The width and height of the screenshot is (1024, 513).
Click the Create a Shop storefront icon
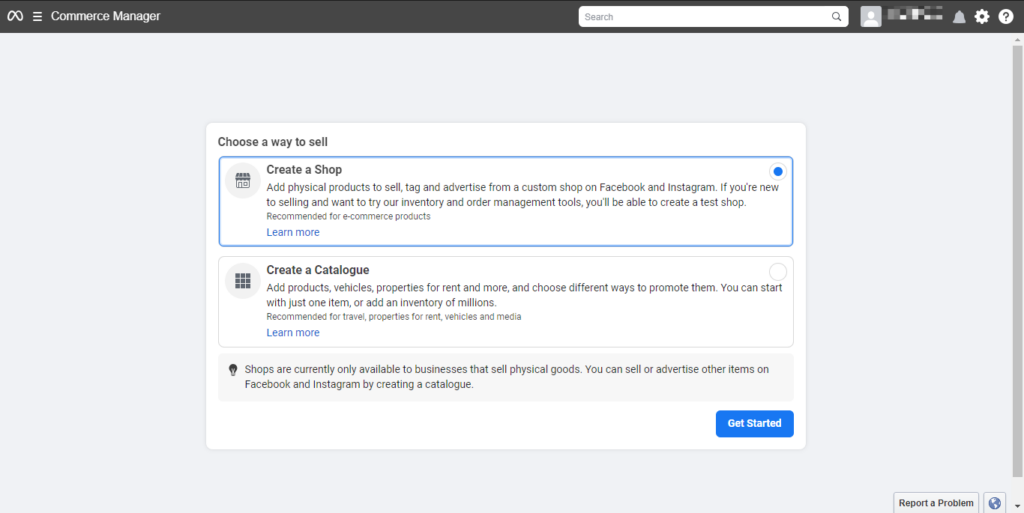tap(243, 181)
